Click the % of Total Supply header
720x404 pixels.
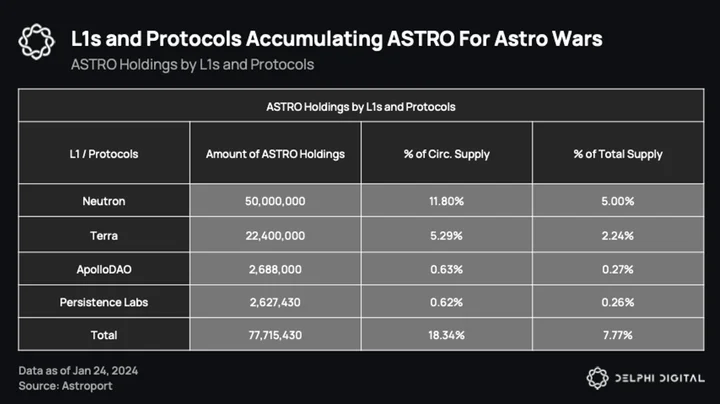[x=618, y=154]
